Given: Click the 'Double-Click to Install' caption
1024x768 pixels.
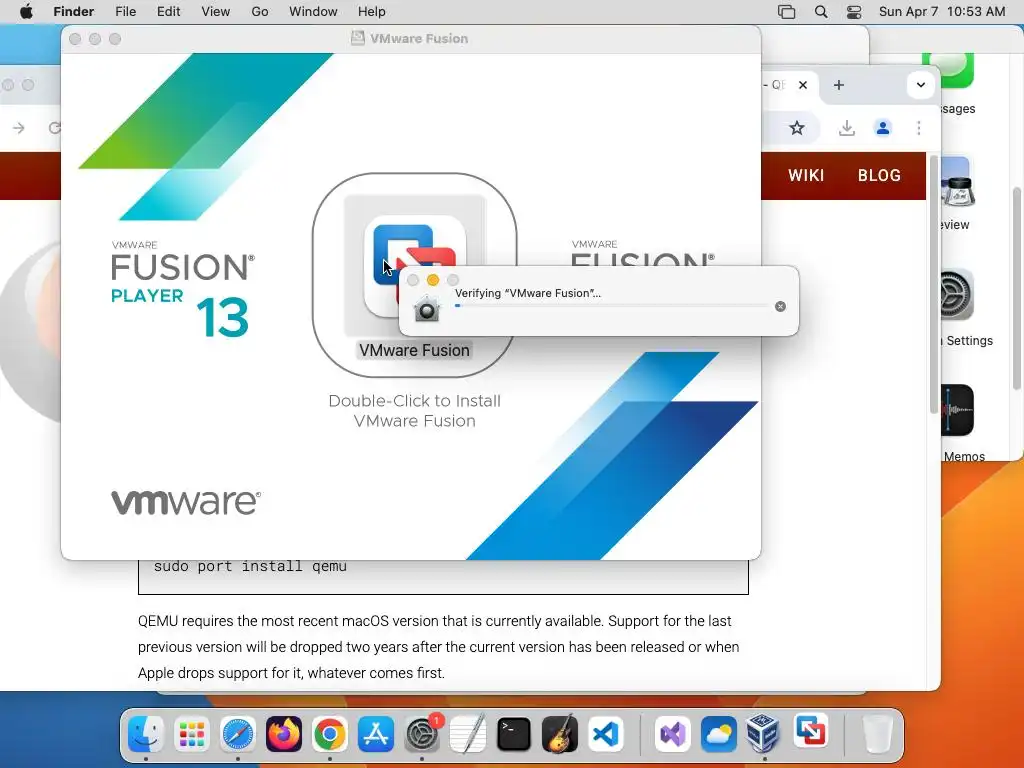Looking at the screenshot, I should tap(414, 411).
